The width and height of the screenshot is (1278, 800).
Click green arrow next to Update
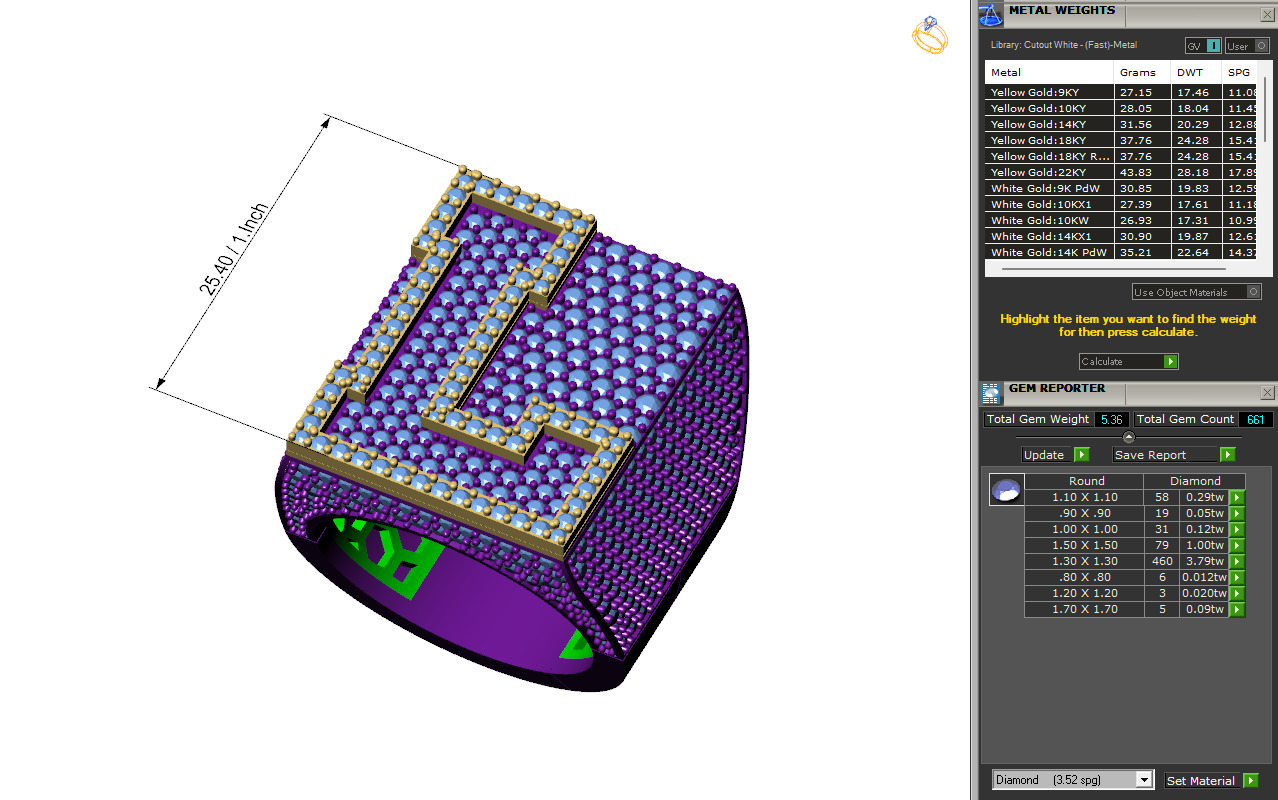pos(1081,454)
